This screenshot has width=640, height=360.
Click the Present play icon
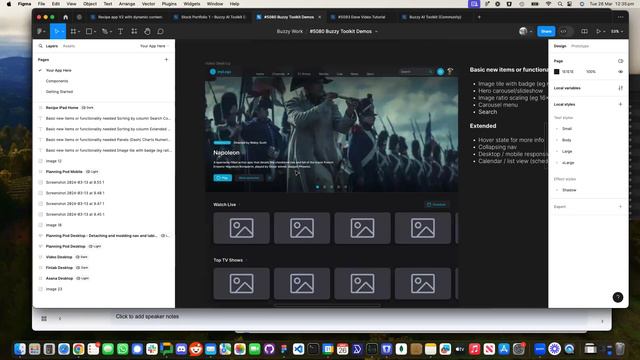pyautogui.click(x=598, y=31)
